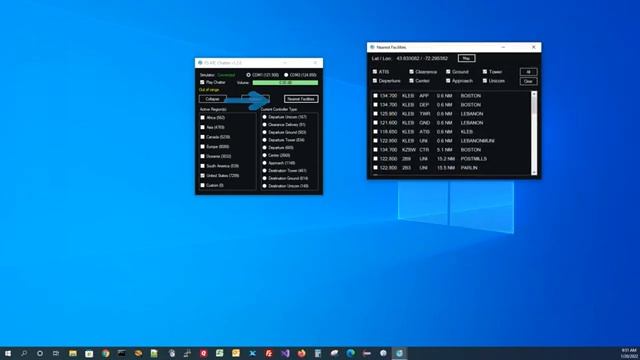Viewport: 640px width, 360px height.
Task: Click the facilities list scroll-down arrow
Action: click(x=534, y=173)
